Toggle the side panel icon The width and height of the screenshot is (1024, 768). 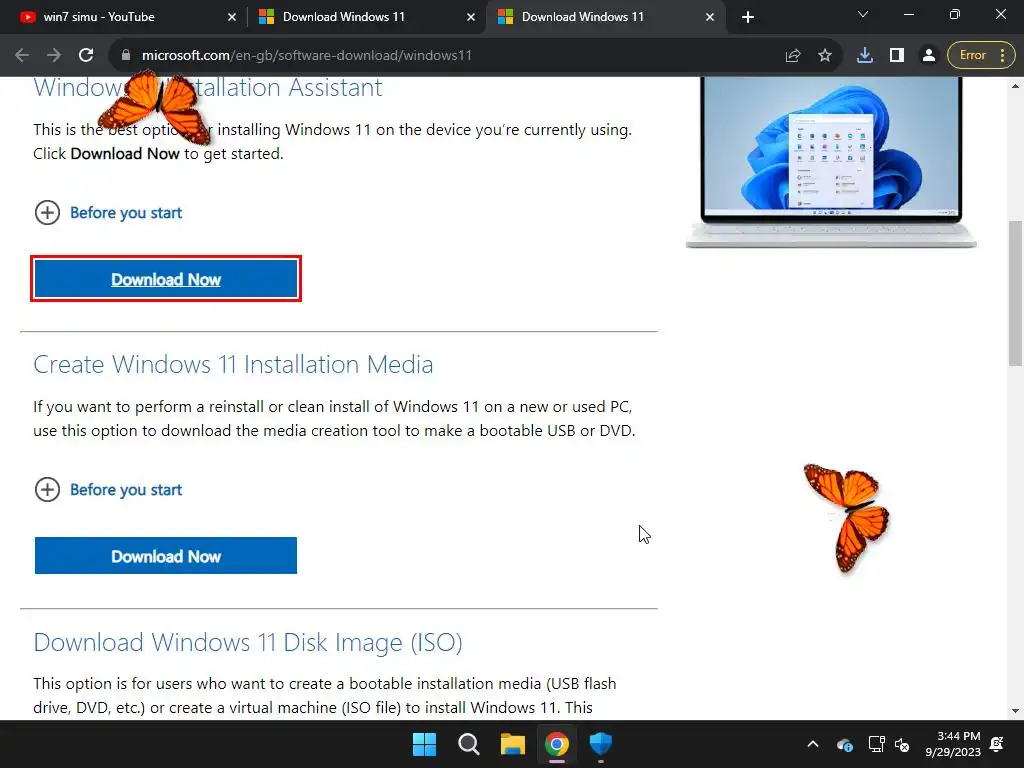point(897,56)
